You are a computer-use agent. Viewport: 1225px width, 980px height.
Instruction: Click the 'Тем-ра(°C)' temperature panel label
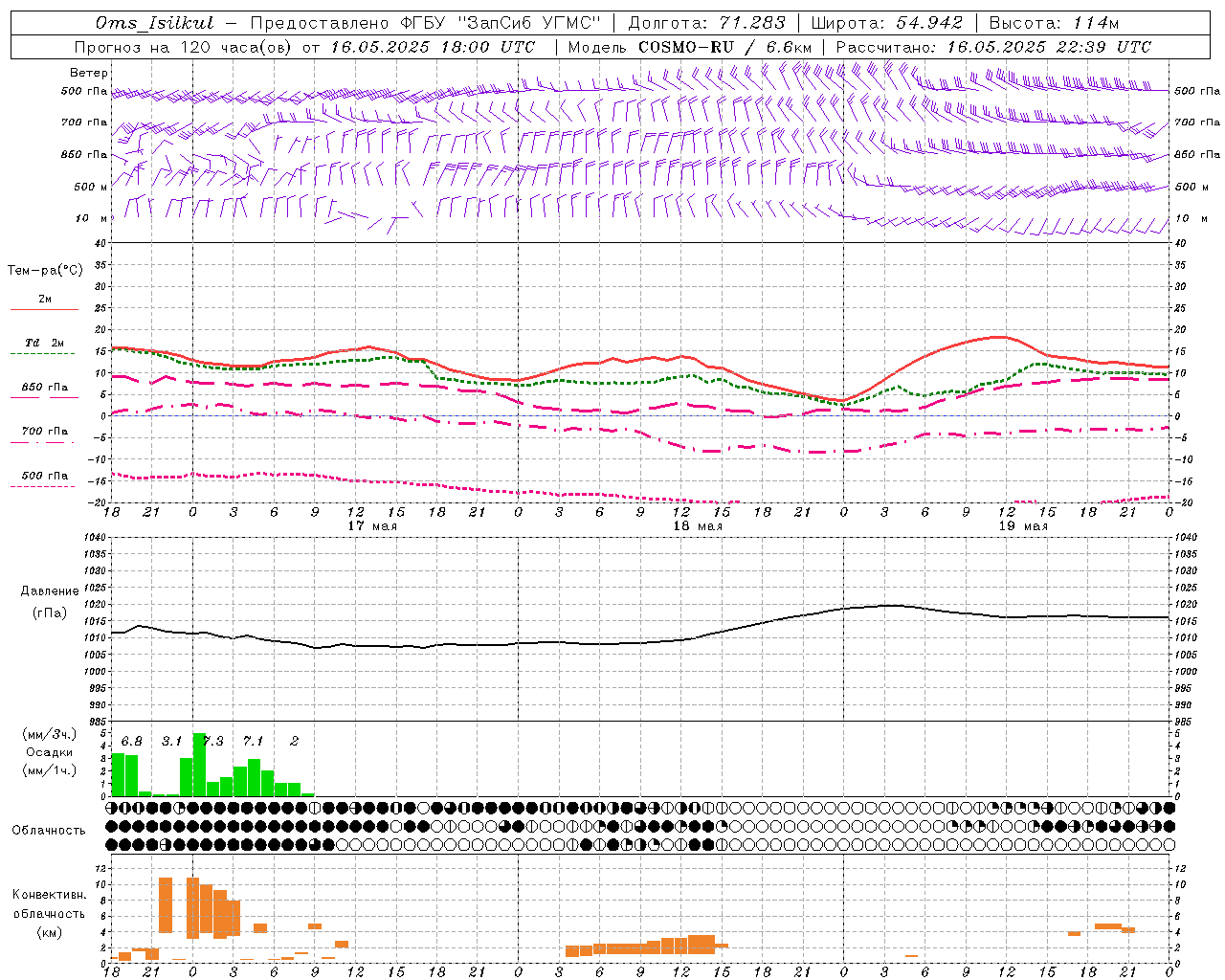tap(45, 270)
